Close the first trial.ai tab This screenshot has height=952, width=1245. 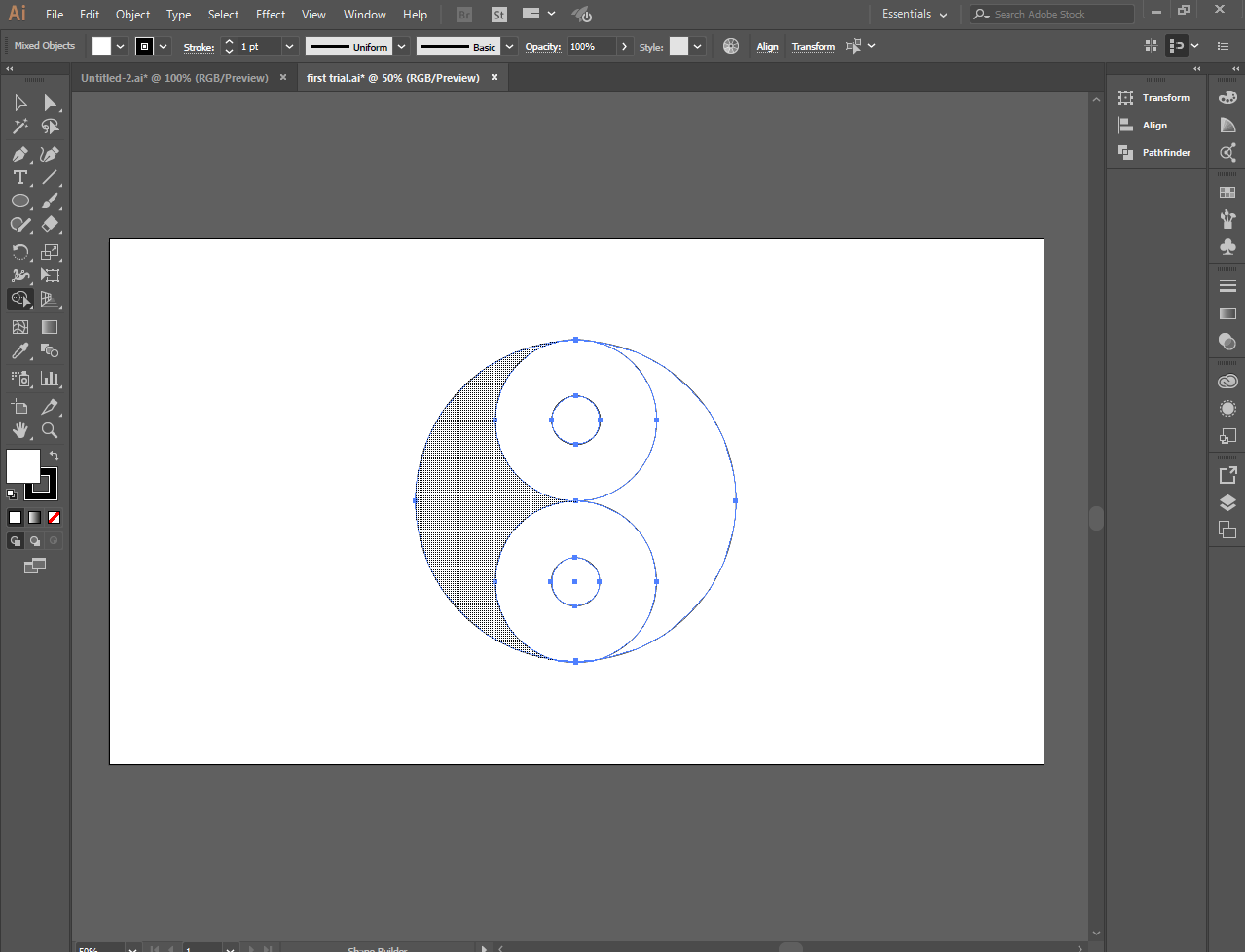coord(494,78)
